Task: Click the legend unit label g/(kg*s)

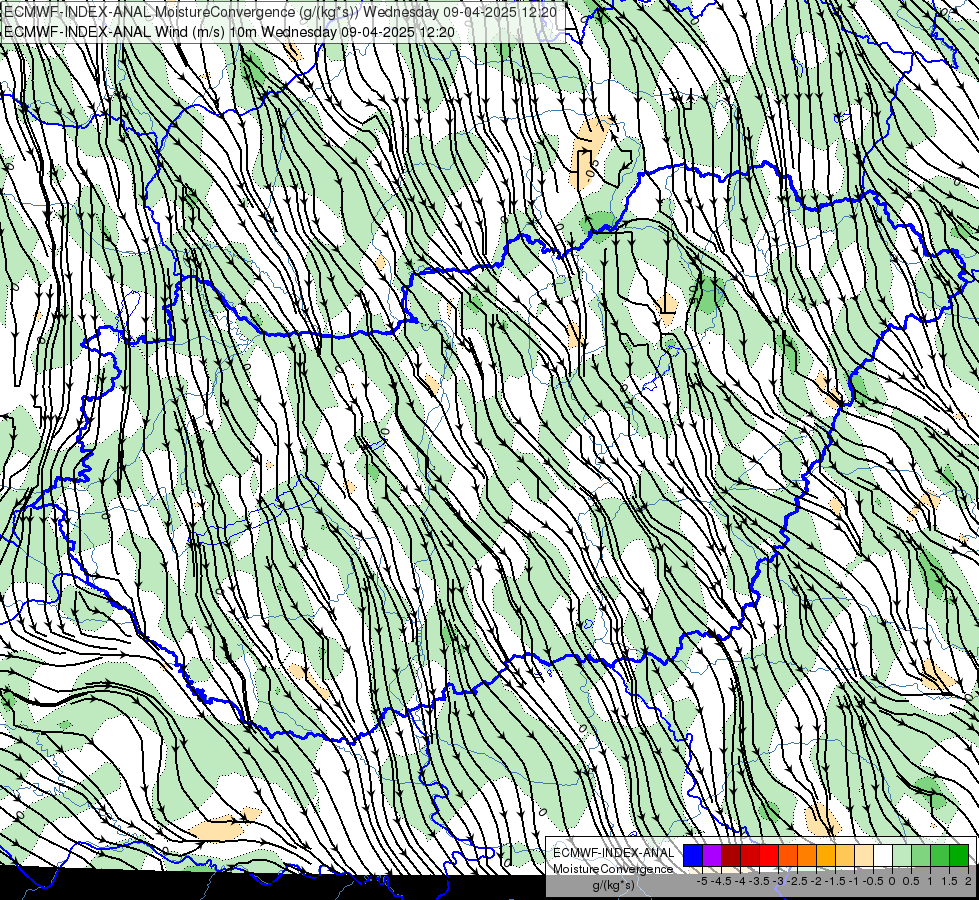Action: pos(613,885)
